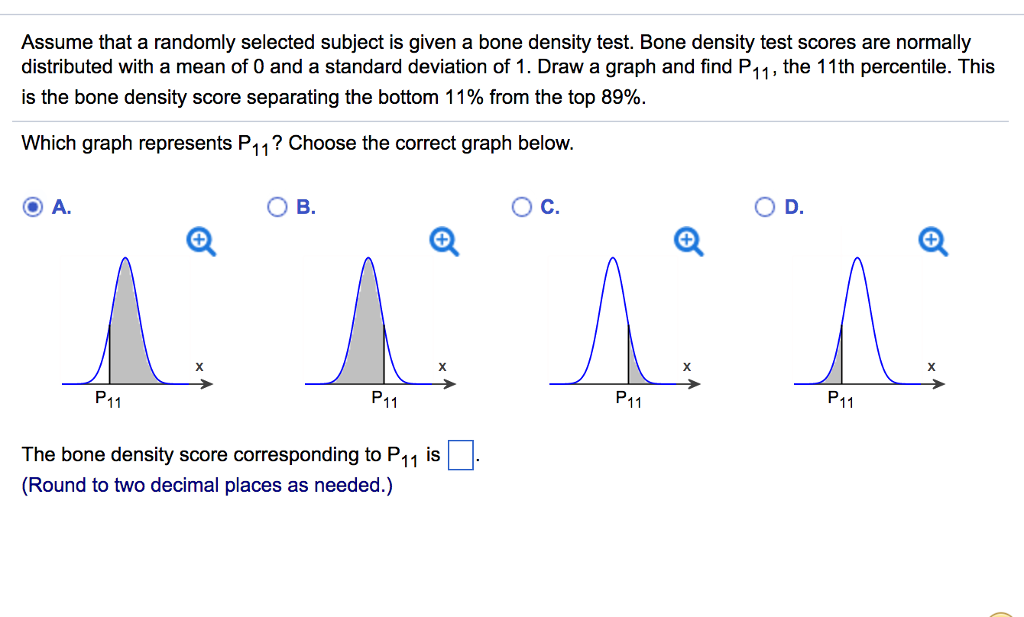Screen dimensions: 1024x617
Task: Click the normal curve thumbnail under choice A
Action: (x=125, y=320)
